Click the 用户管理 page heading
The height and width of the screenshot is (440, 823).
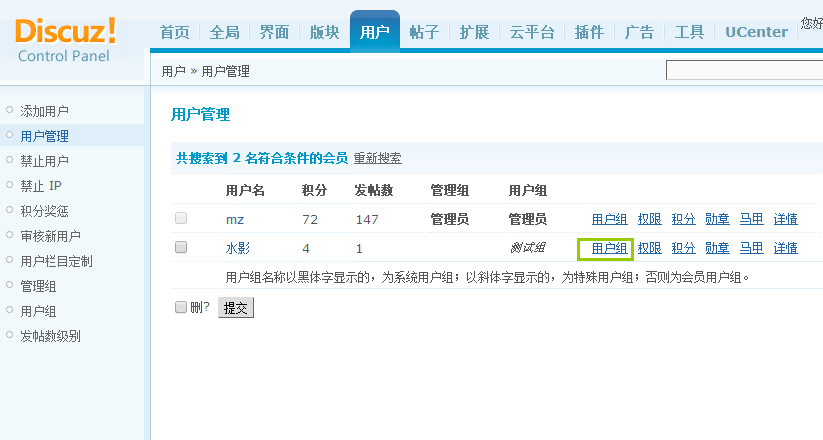pos(201,114)
